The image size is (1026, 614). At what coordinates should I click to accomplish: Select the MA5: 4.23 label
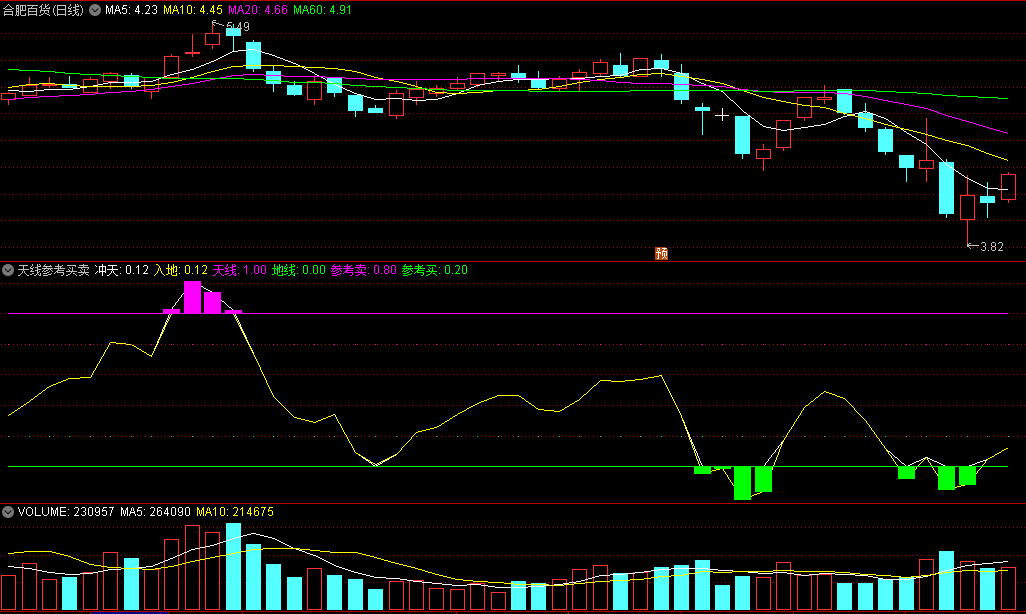pos(131,10)
